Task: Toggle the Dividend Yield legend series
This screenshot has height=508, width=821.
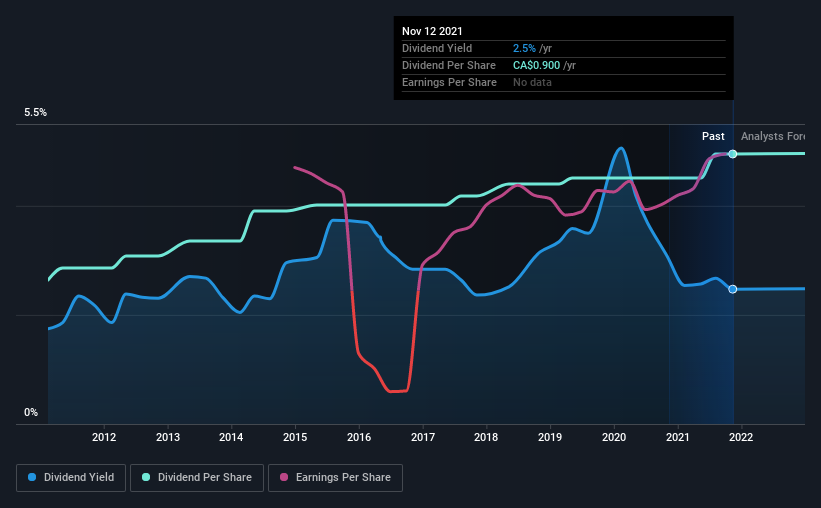Action: tap(71, 478)
